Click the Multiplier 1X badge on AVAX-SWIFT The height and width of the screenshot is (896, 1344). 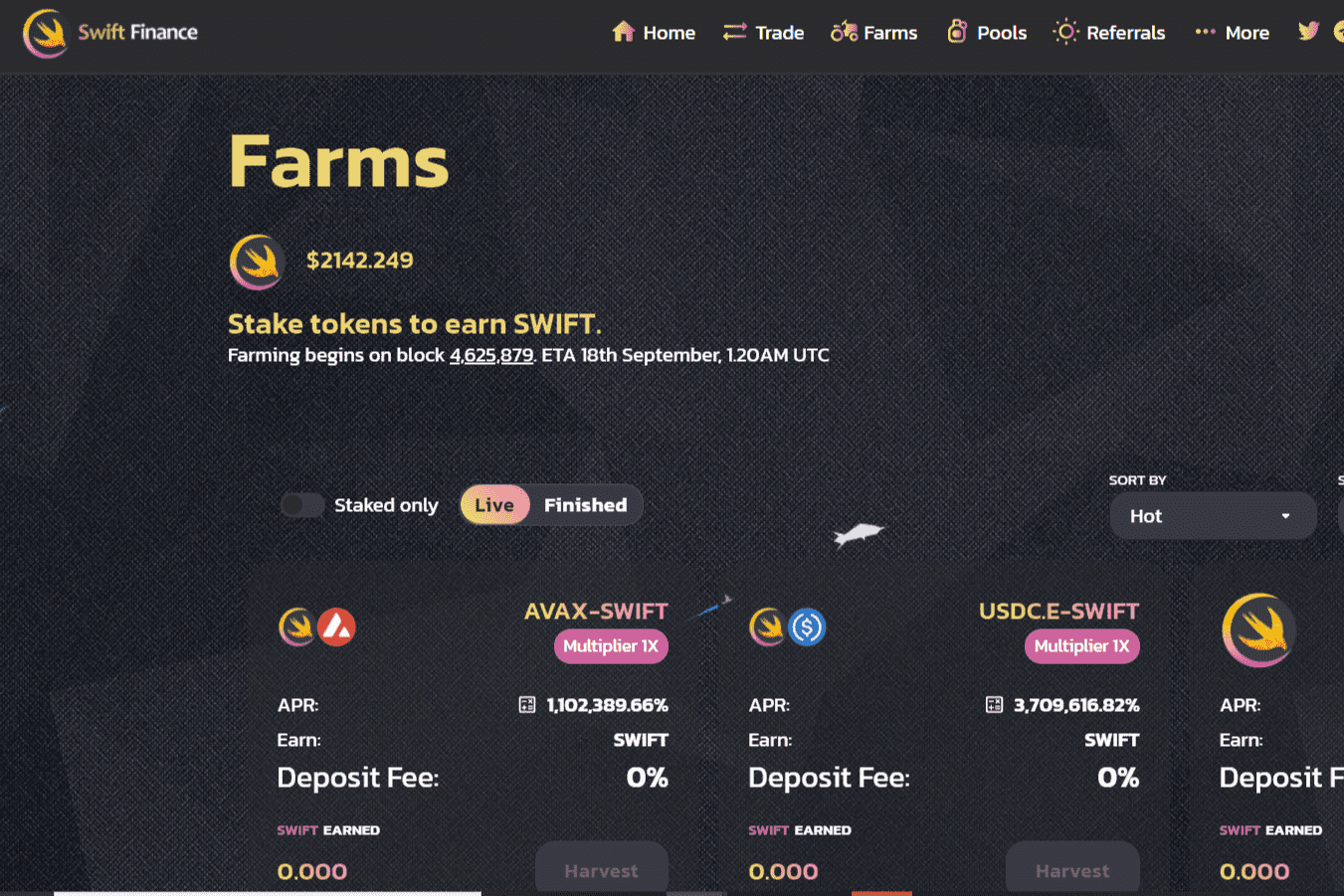pos(610,645)
